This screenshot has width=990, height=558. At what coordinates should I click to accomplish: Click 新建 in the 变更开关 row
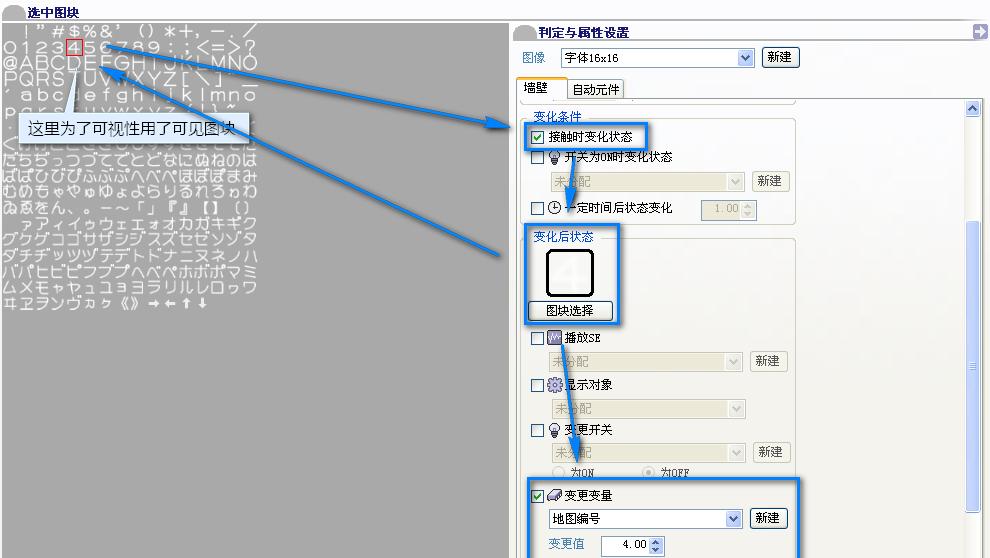coord(772,452)
